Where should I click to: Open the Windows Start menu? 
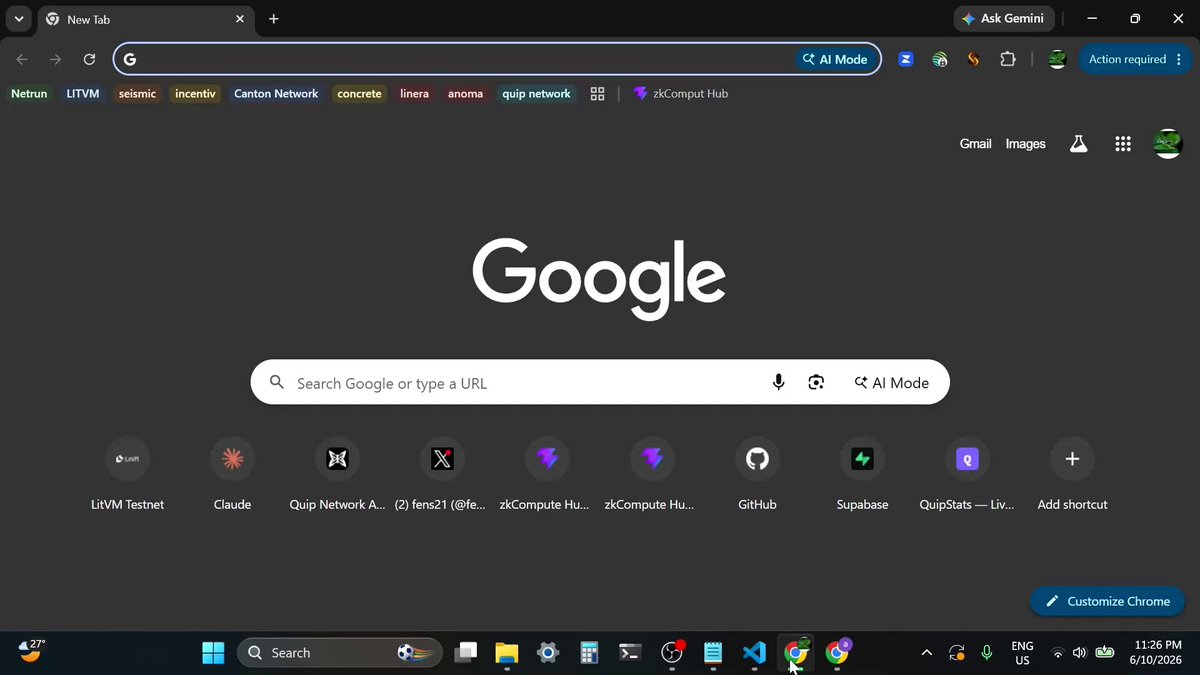click(213, 653)
